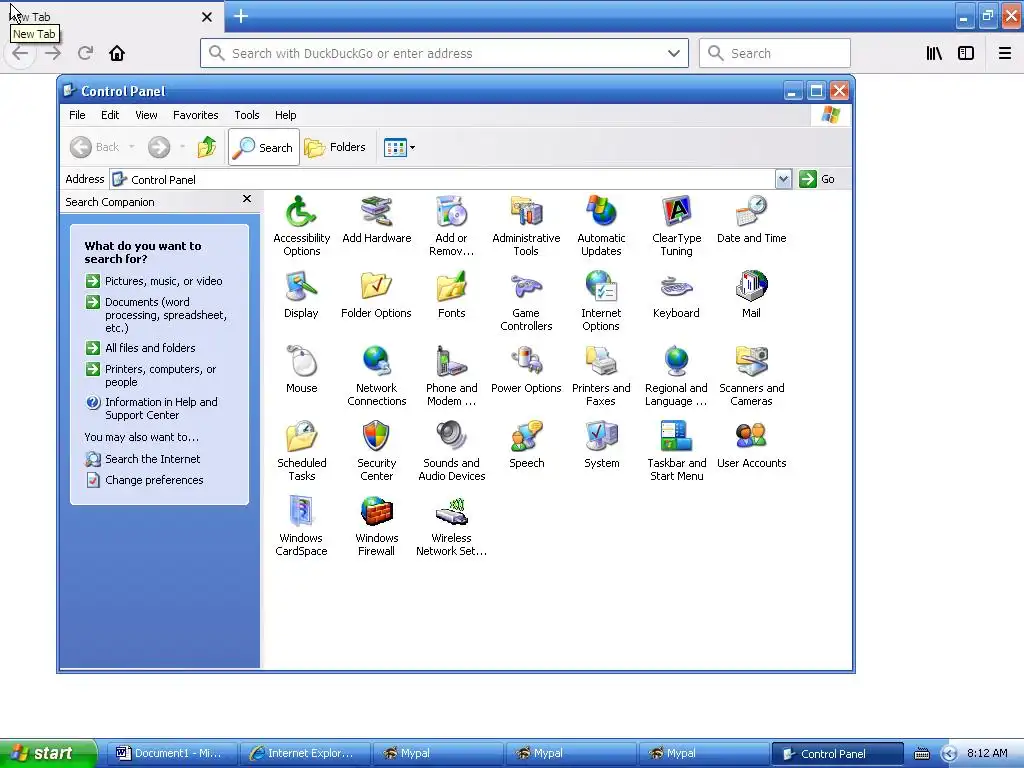Open the Favorites menu
This screenshot has width=1024, height=768.
pyautogui.click(x=195, y=115)
